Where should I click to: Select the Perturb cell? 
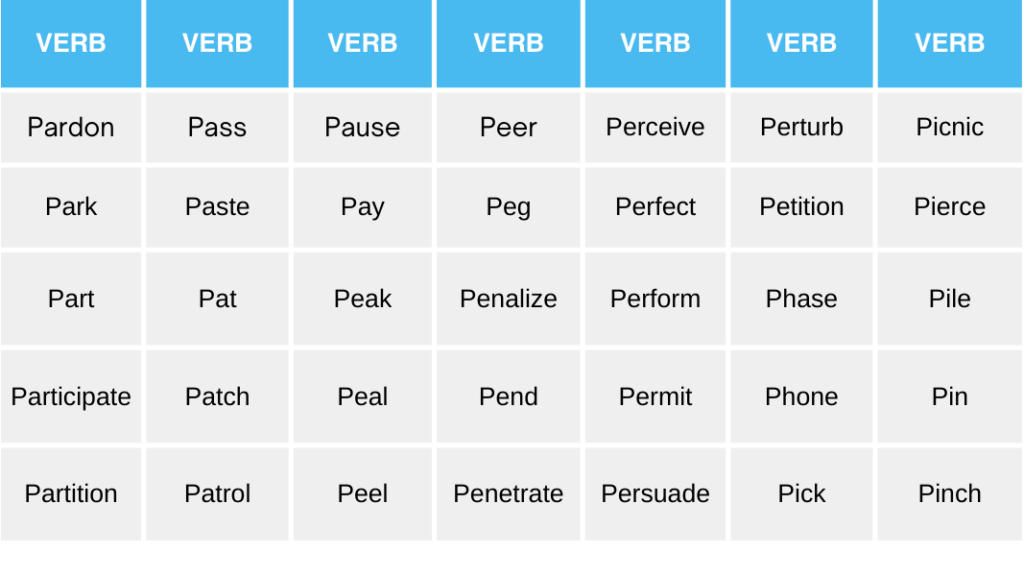pyautogui.click(x=801, y=127)
